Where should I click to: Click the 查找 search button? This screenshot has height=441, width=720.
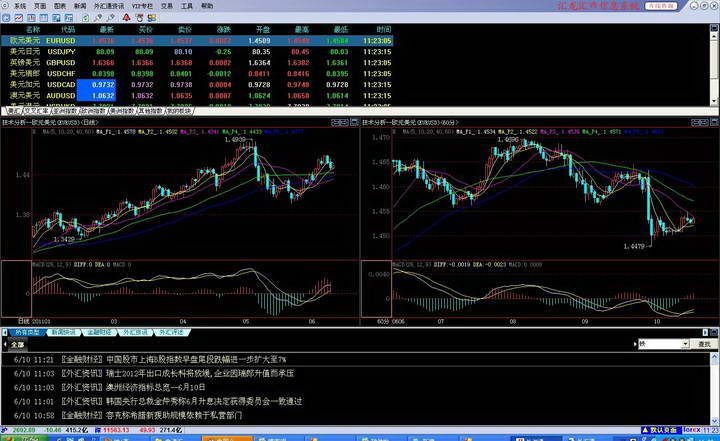[x=704, y=344]
